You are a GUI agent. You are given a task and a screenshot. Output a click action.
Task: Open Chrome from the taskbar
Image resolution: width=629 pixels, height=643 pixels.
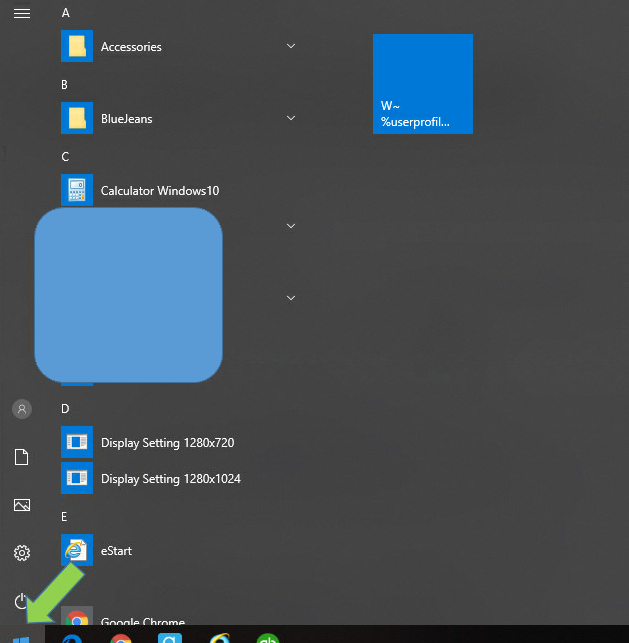[x=121, y=638]
